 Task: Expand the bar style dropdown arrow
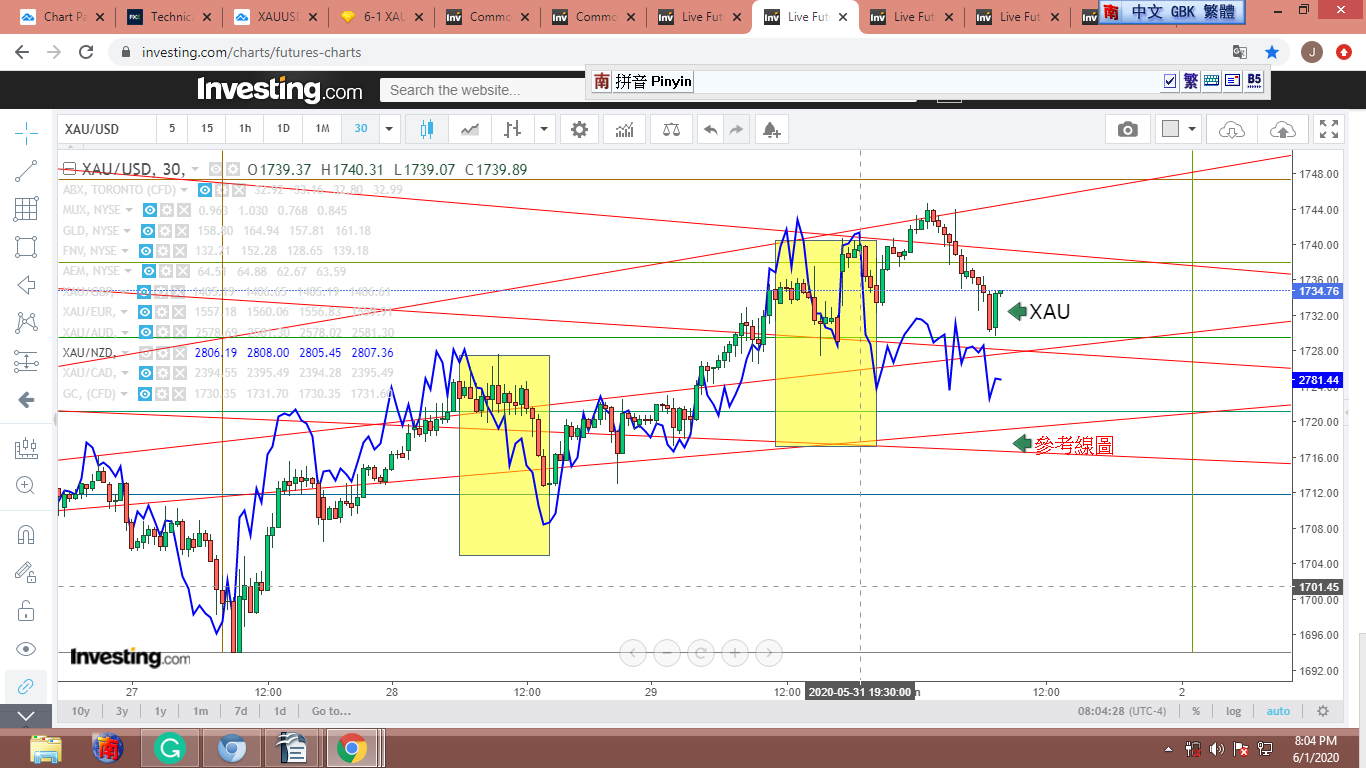pyautogui.click(x=543, y=129)
